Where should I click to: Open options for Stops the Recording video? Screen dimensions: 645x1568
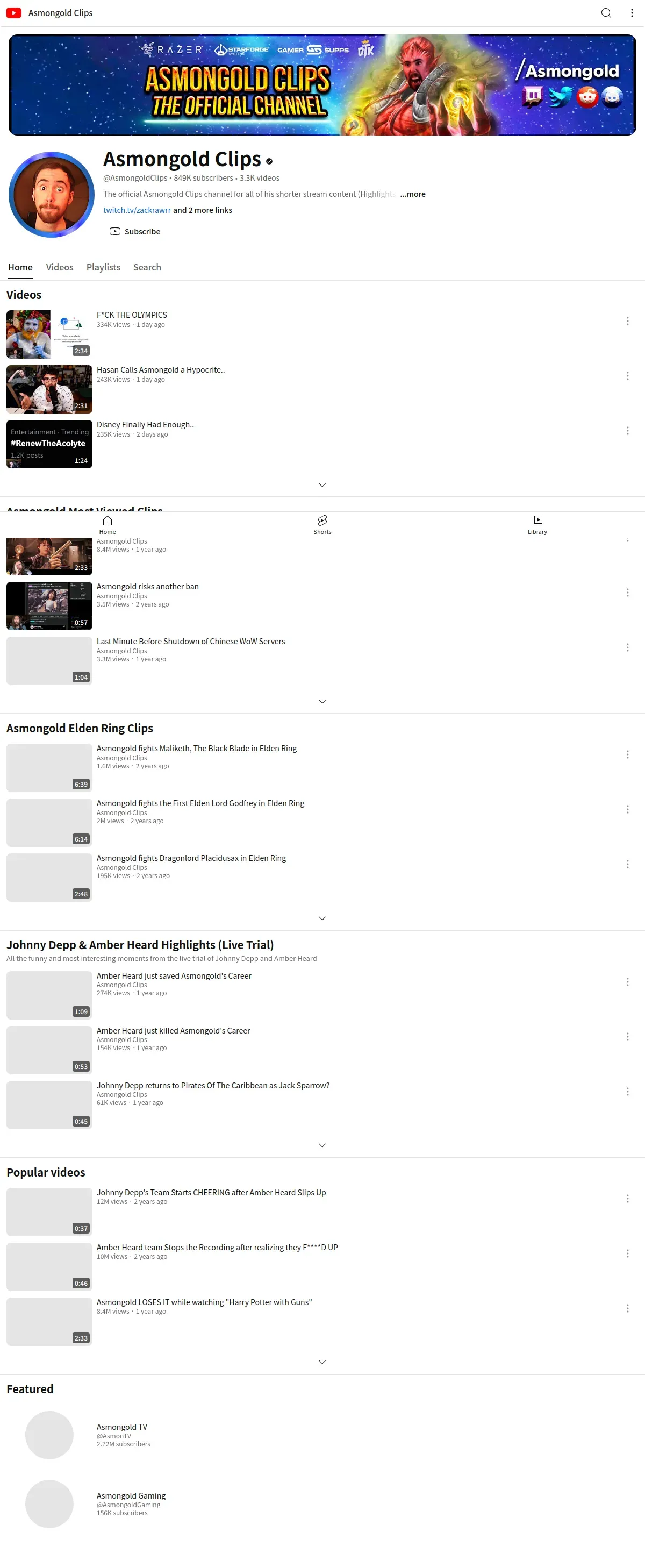pos(627,1253)
